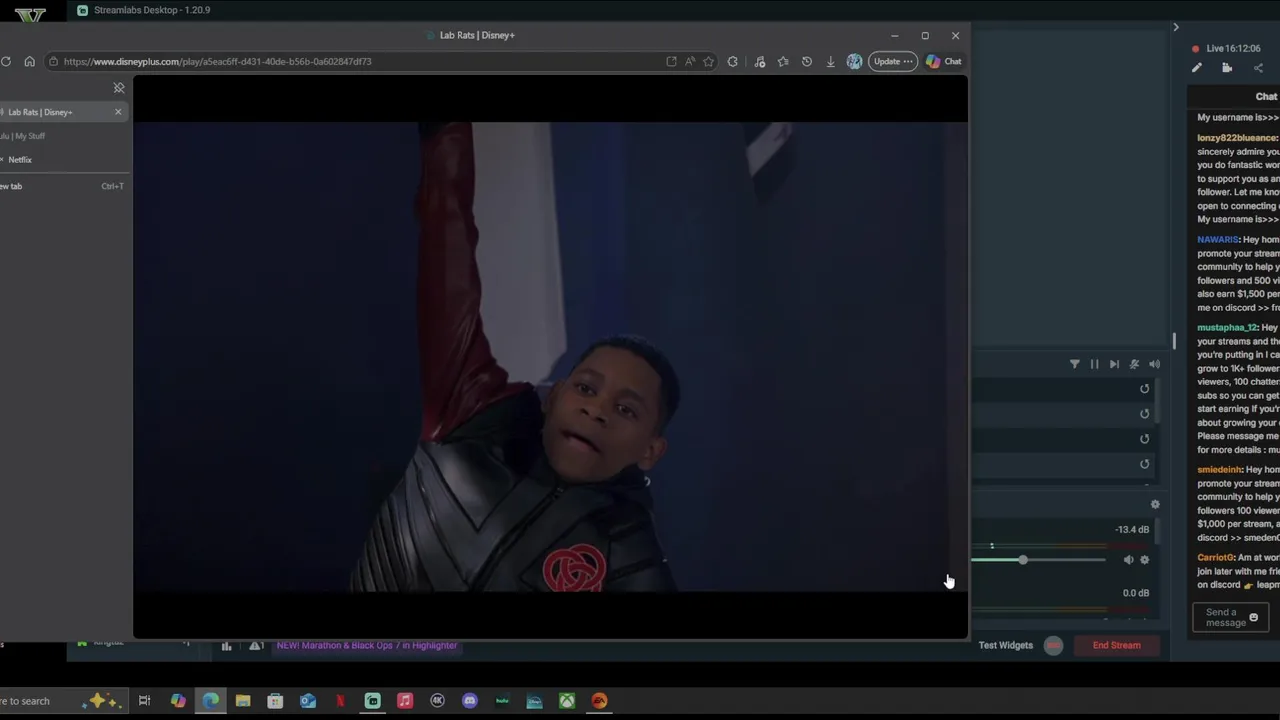
Task: Click the Disney+ video to pause playback
Action: 550,356
